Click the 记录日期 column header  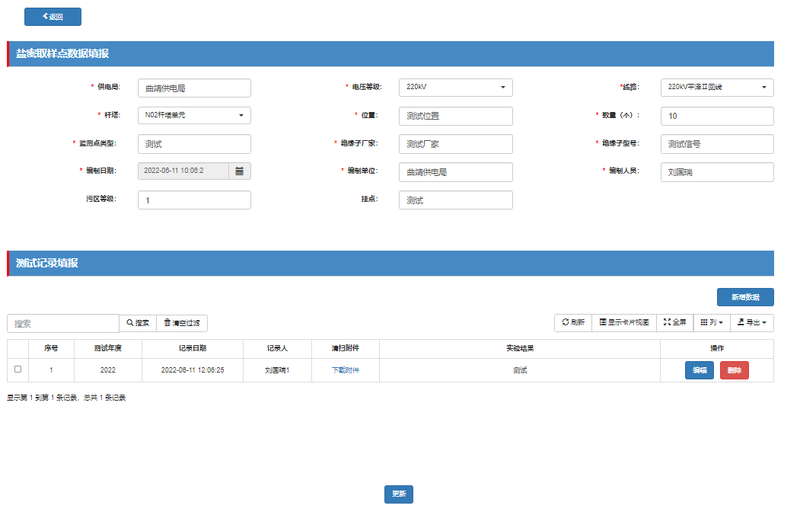(x=192, y=348)
